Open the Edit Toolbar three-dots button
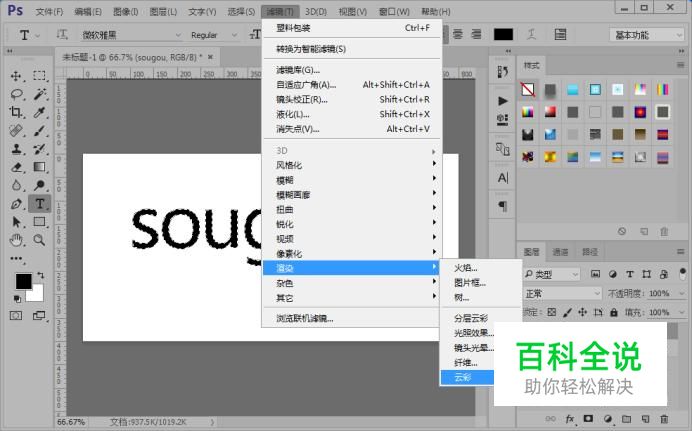 pos(16,259)
